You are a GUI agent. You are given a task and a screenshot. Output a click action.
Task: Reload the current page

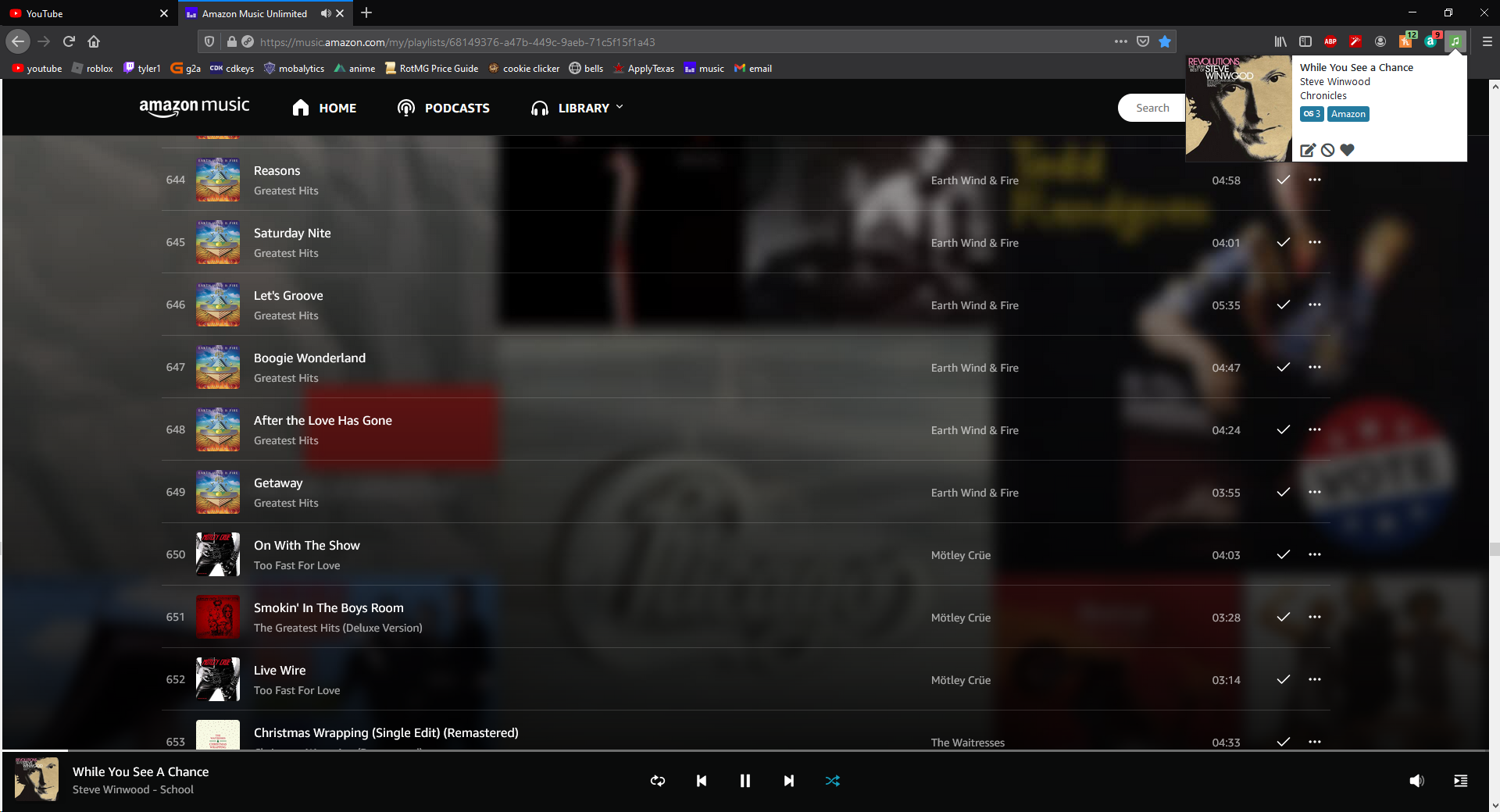69,41
